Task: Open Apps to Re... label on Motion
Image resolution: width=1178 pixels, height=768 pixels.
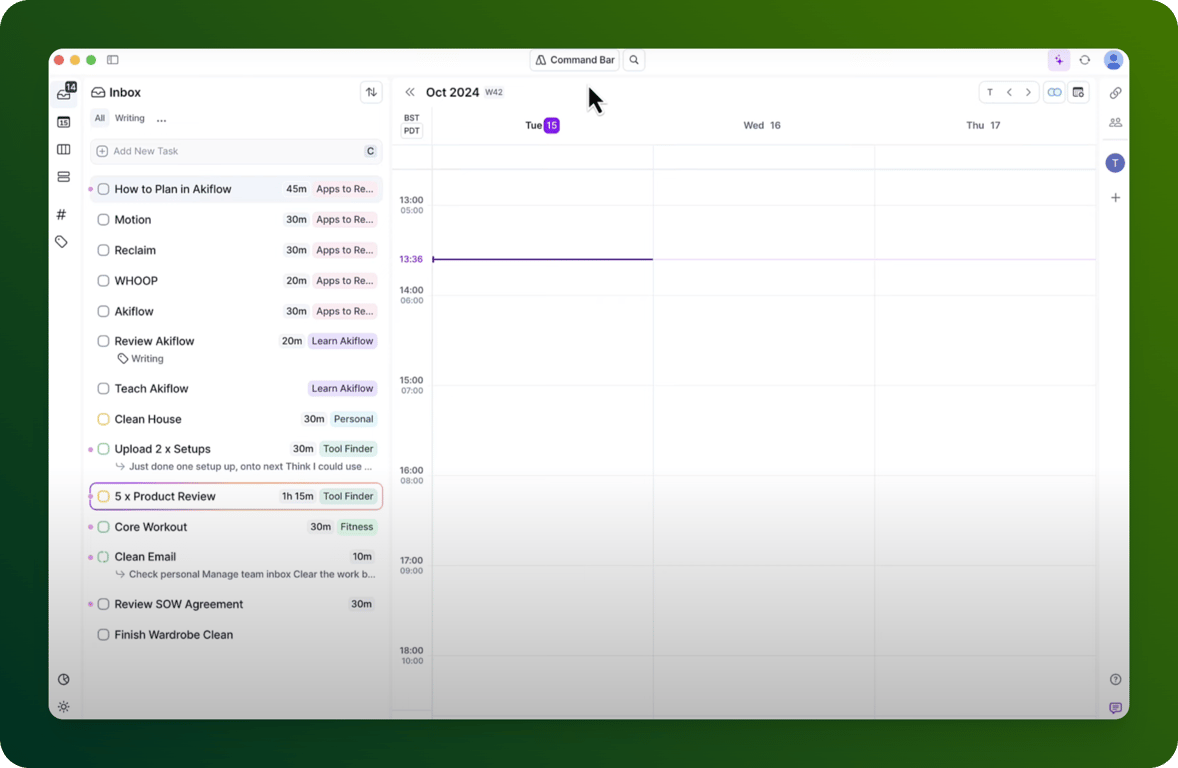Action: click(345, 219)
